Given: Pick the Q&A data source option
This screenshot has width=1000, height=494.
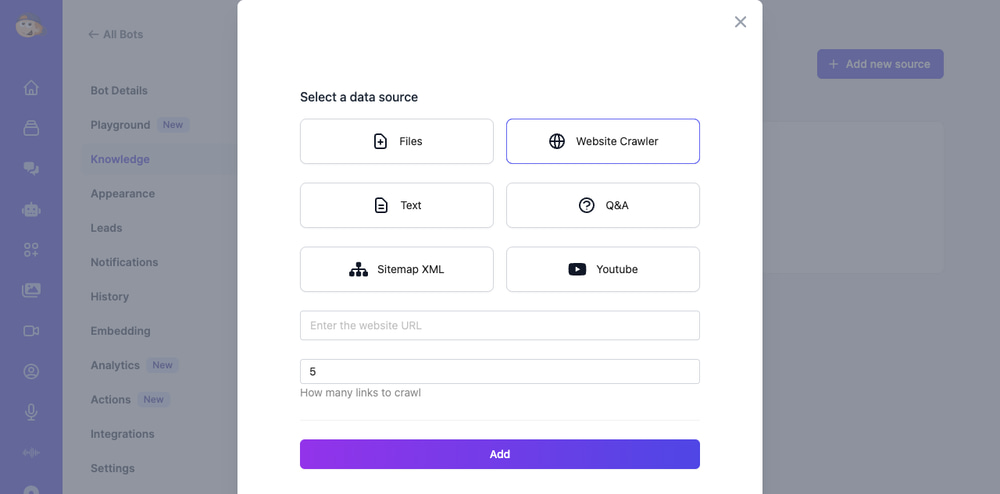Looking at the screenshot, I should (x=603, y=205).
